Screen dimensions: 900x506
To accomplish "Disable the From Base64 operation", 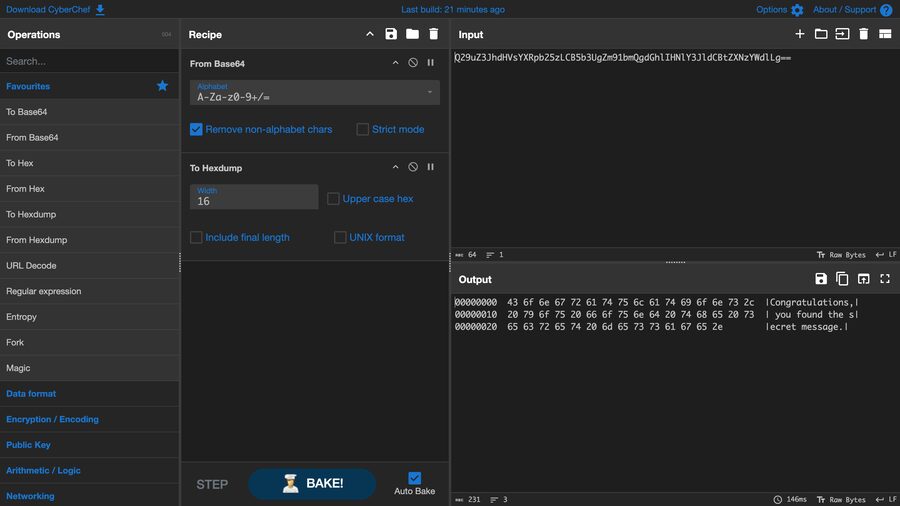I will click(x=413, y=63).
